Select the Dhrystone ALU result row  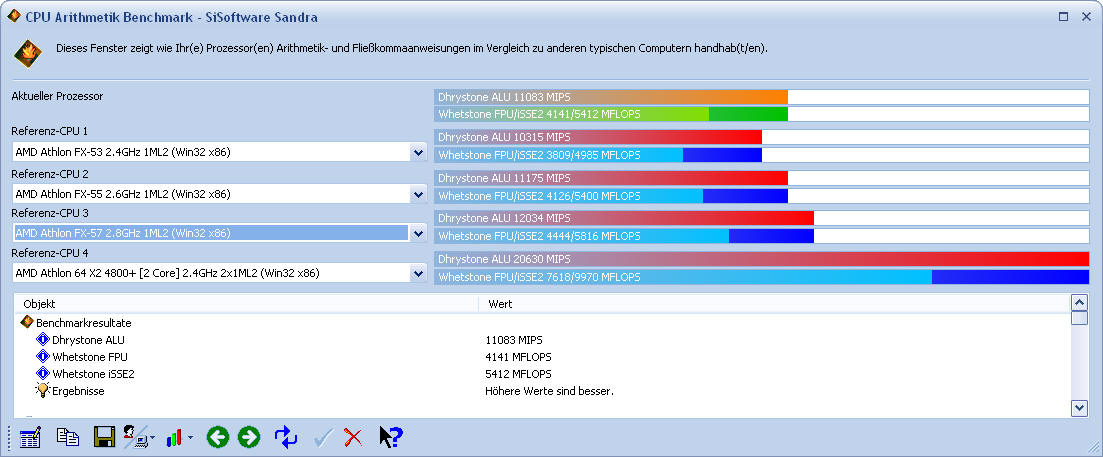click(x=542, y=340)
